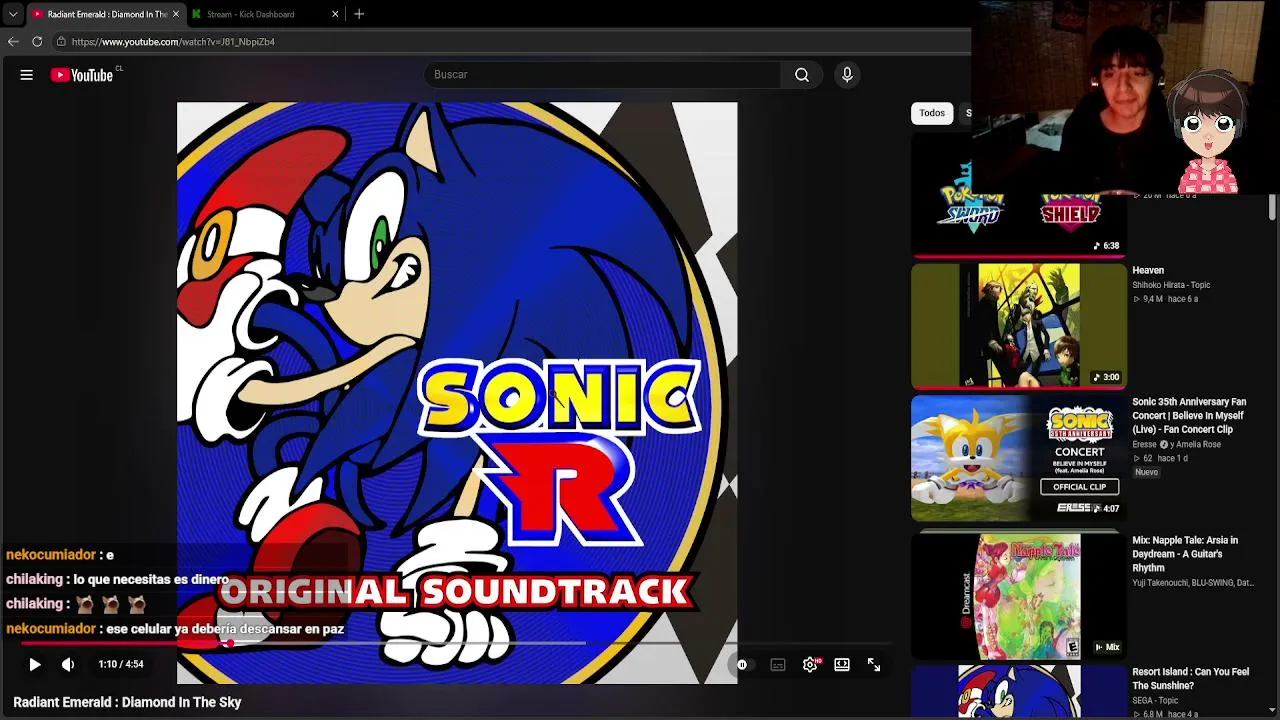This screenshot has height=720, width=1280.
Task: Switch to the Stream - Kick Dashboard tab
Action: pos(265,14)
